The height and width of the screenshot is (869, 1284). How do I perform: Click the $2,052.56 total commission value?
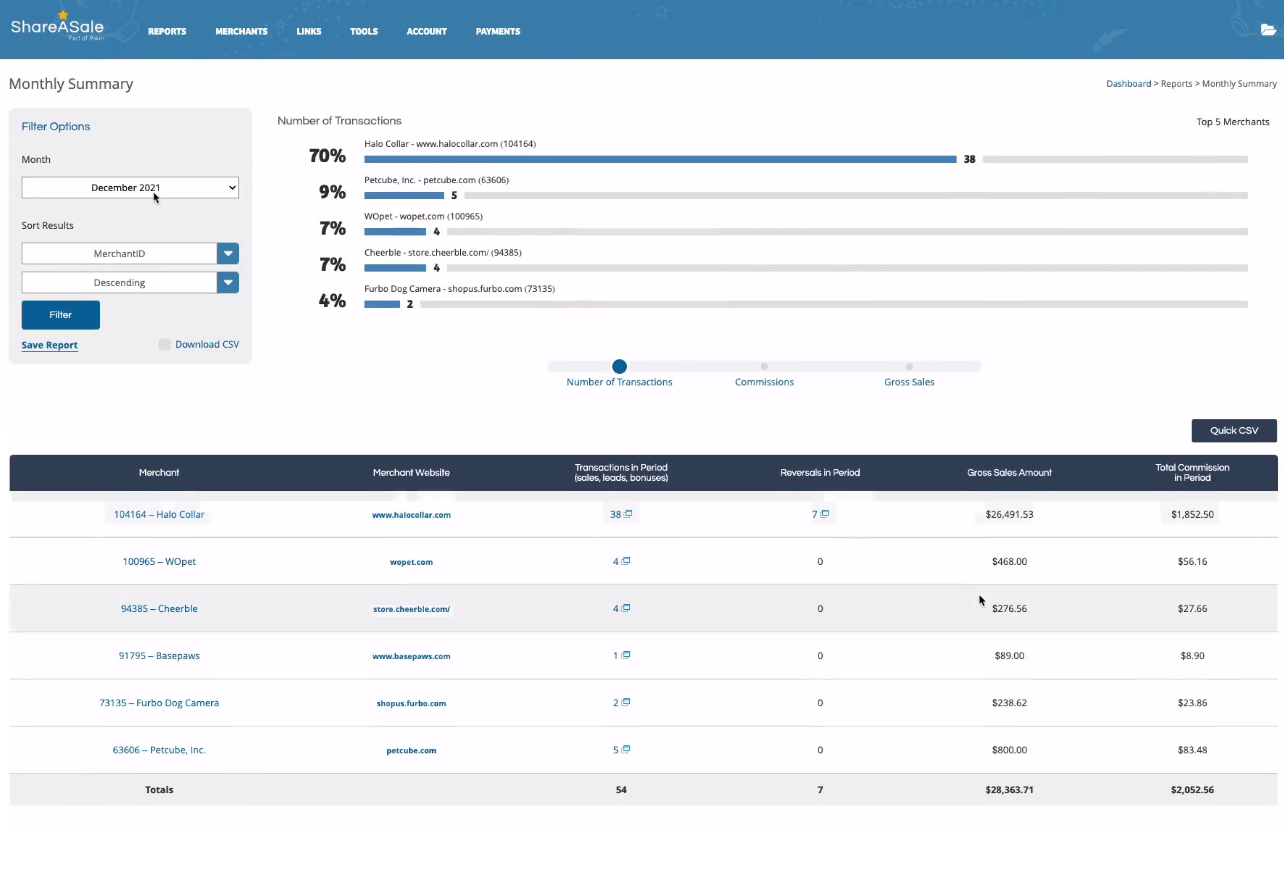pyautogui.click(x=1192, y=789)
